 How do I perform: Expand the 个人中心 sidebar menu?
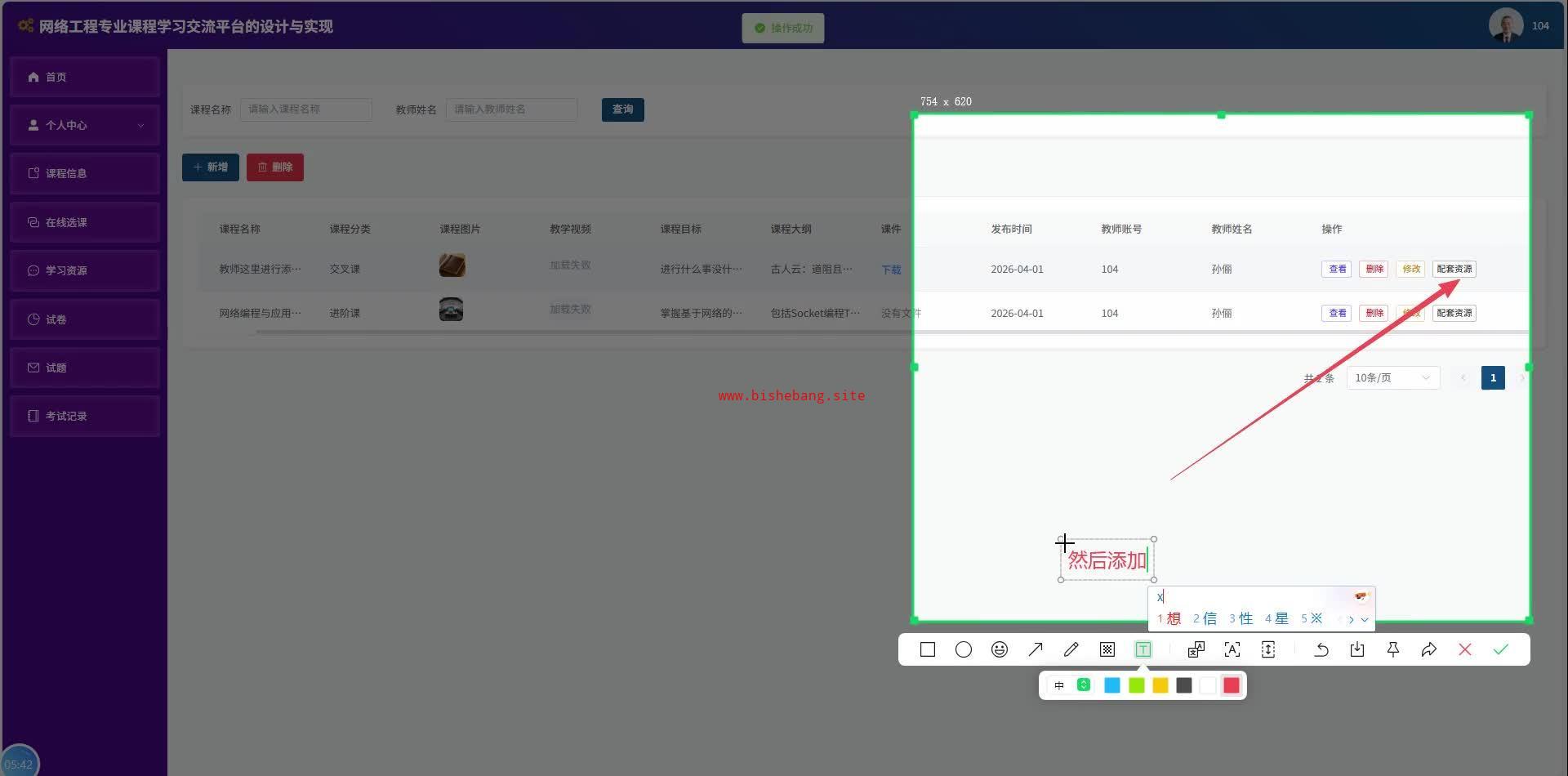pyautogui.click(x=85, y=125)
